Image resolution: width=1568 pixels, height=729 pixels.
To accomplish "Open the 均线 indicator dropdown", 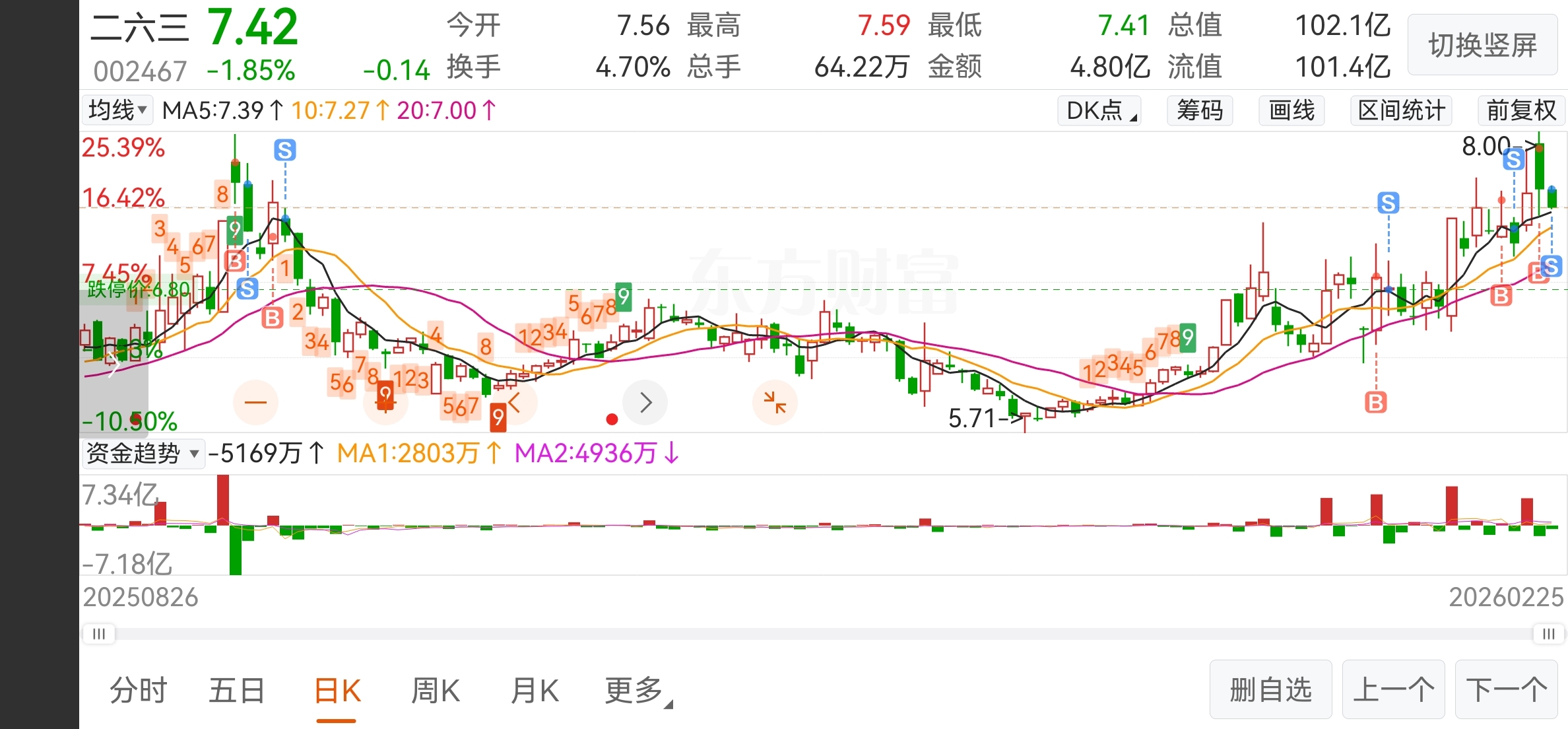I will 117,110.
